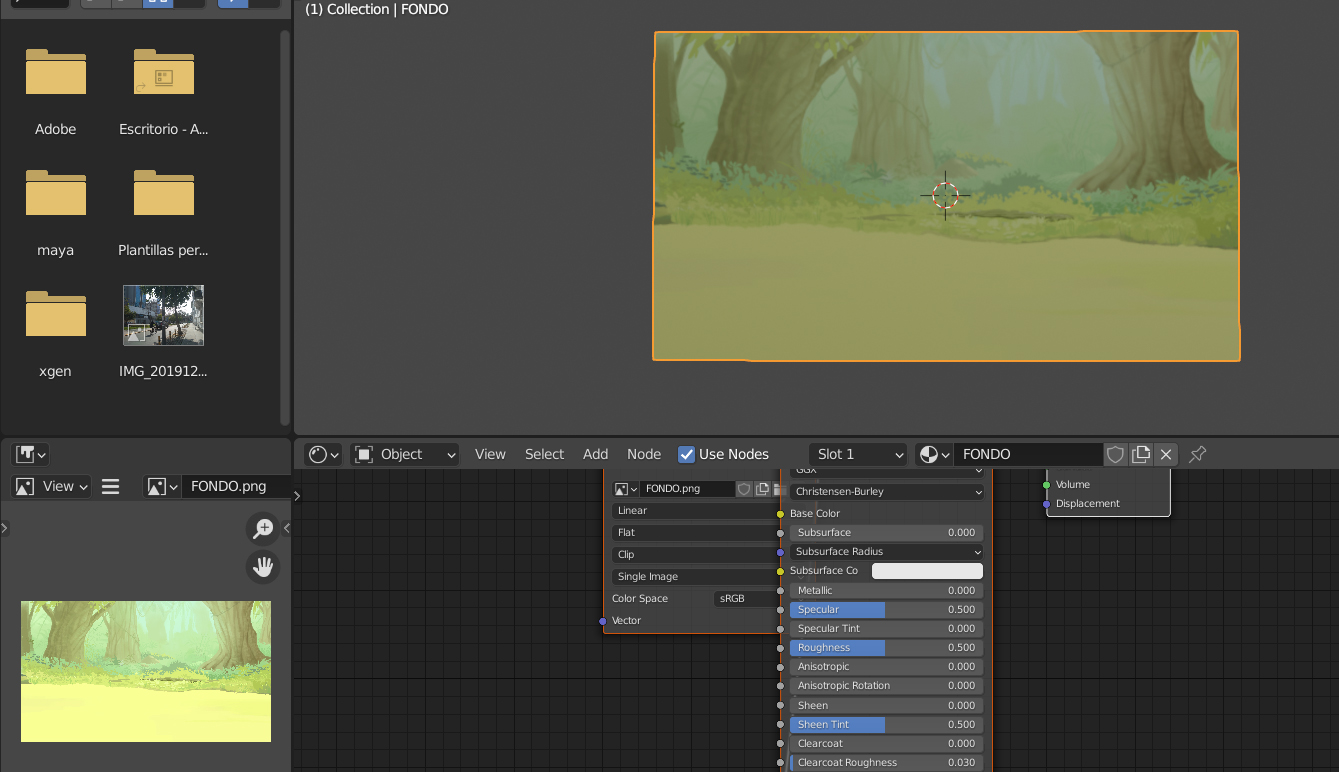
Task: Browse image in the Image Texture node
Action: click(x=625, y=489)
